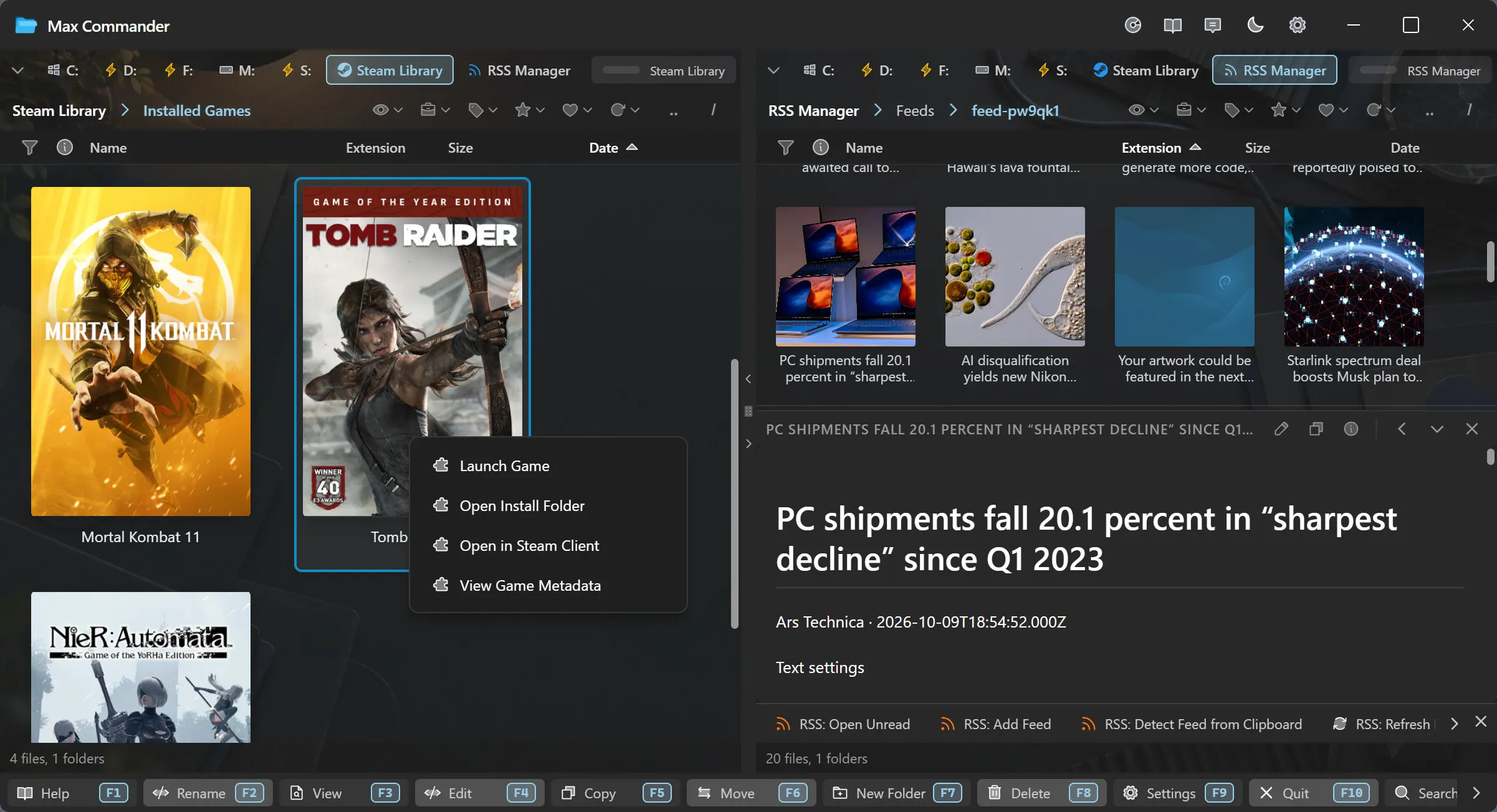The width and height of the screenshot is (1497, 812).
Task: Open Starlink spectrum deal article thumbnail
Action: [1354, 276]
